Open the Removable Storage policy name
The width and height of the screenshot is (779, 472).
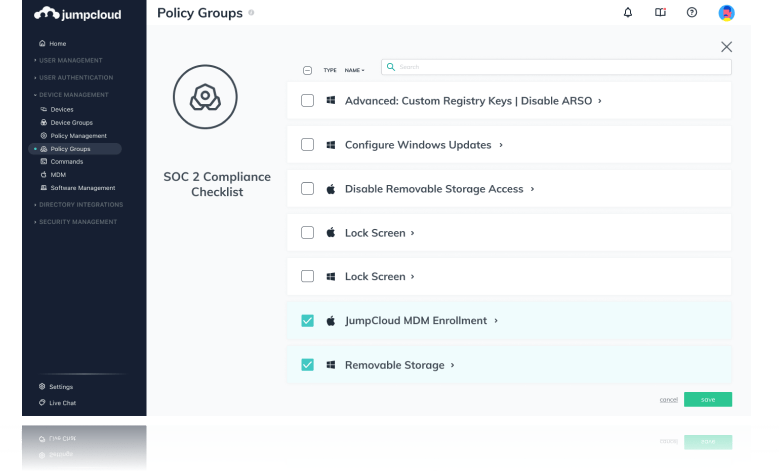tap(394, 365)
